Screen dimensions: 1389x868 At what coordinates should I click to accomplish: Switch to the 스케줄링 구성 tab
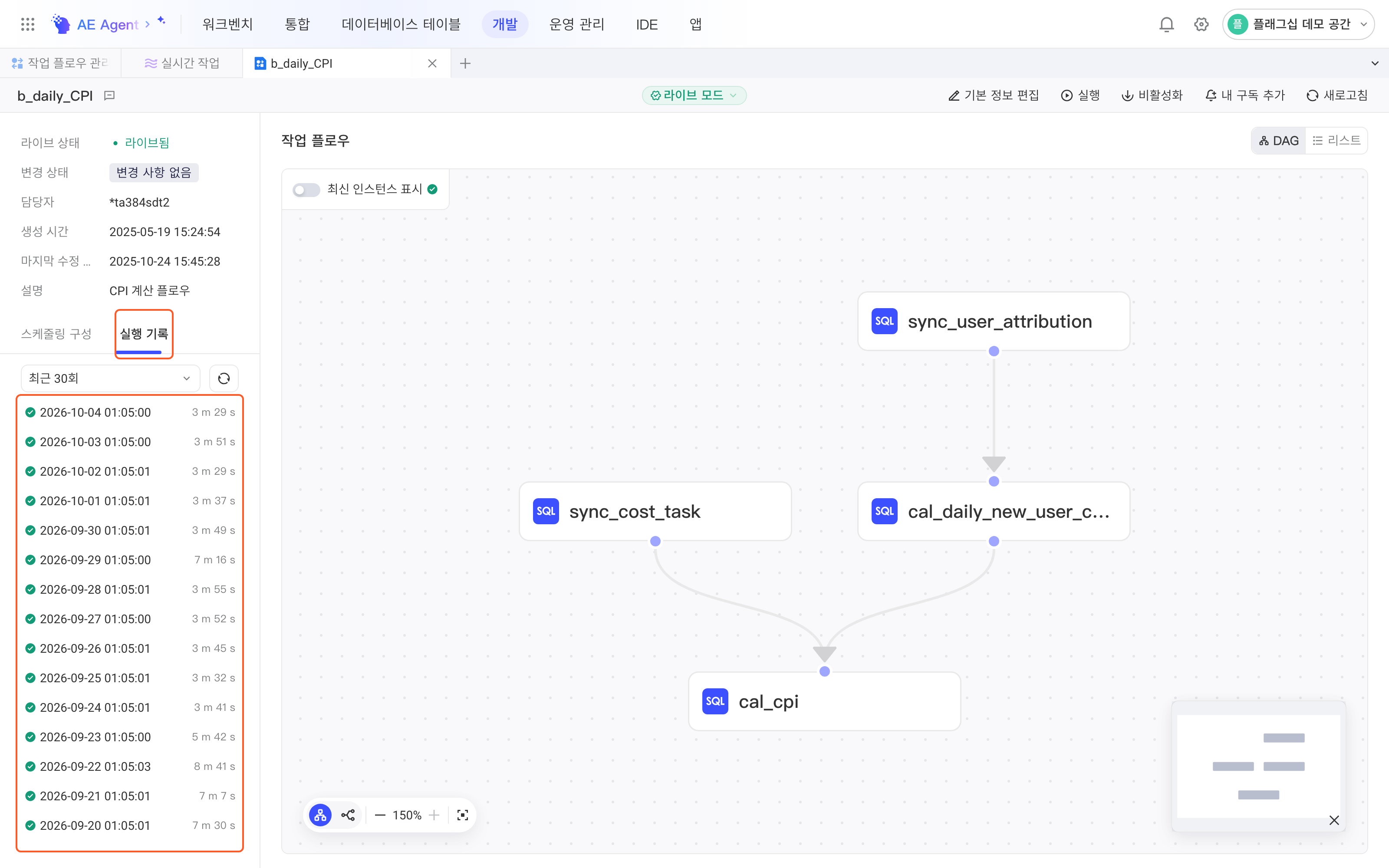pos(56,334)
